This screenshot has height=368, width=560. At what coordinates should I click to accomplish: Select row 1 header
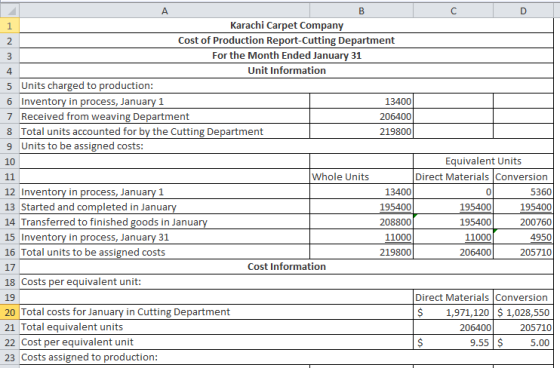click(10, 25)
